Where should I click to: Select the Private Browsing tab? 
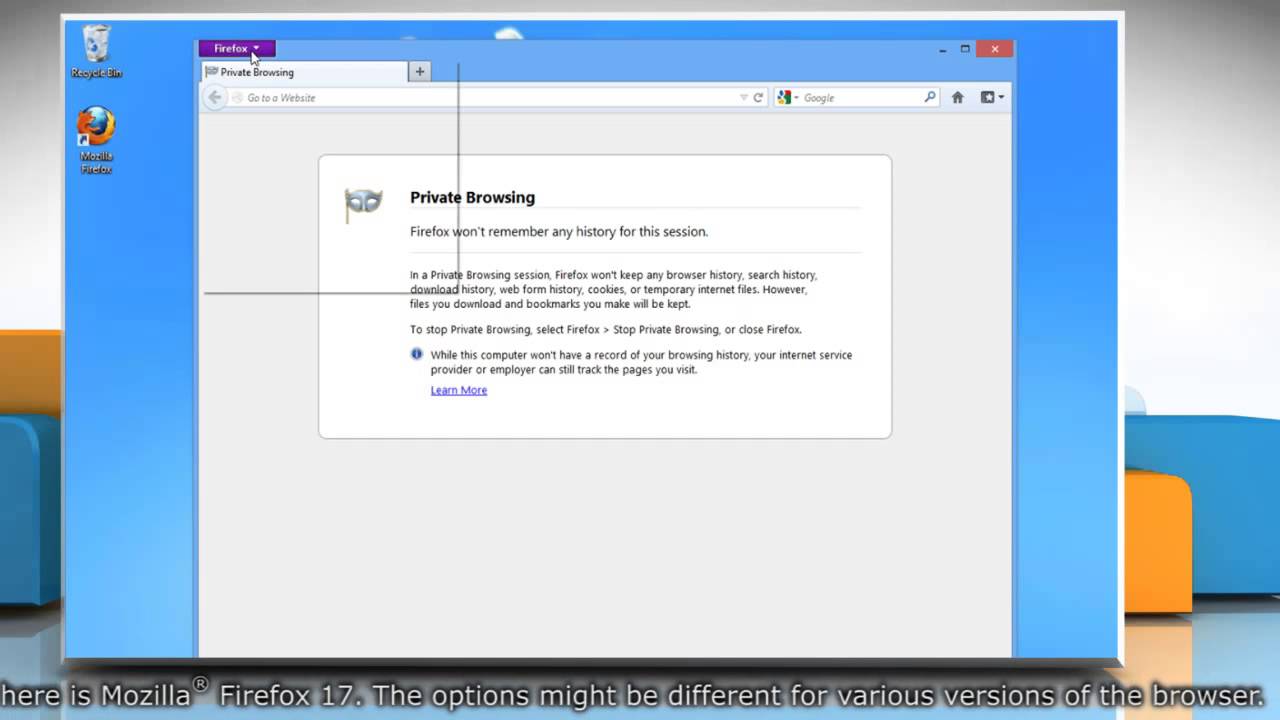[x=305, y=72]
